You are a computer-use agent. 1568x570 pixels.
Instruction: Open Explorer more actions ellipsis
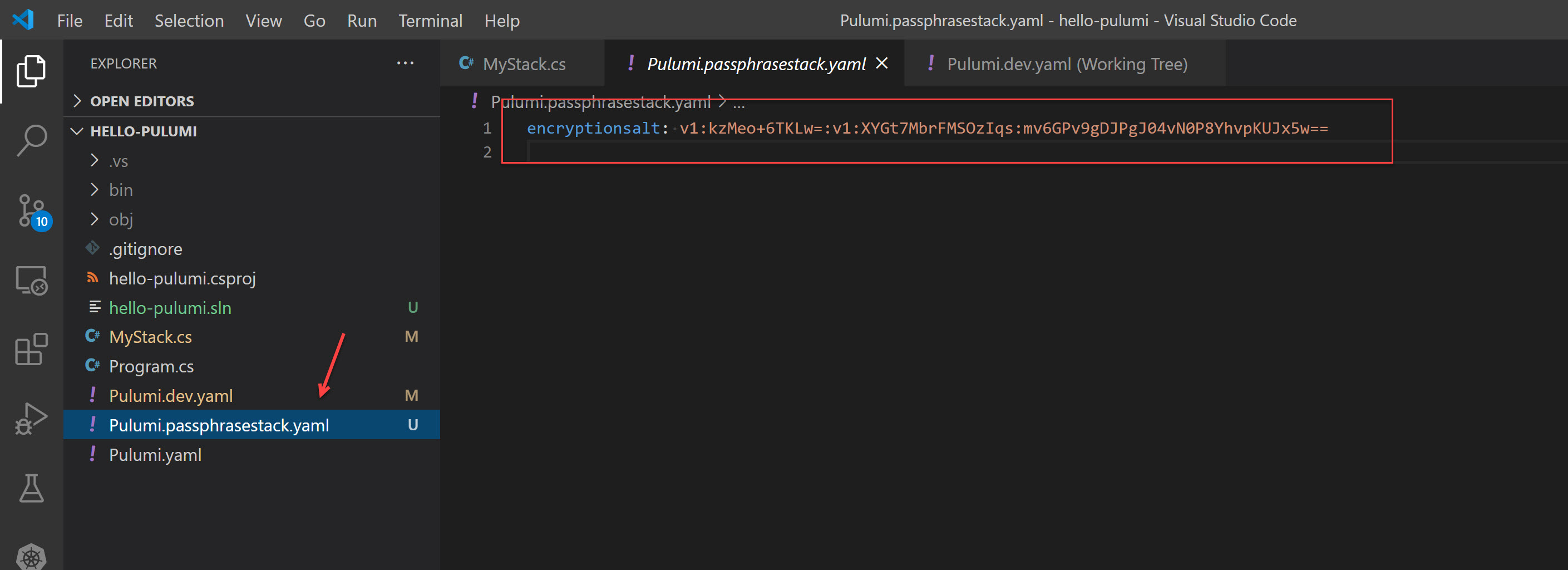[405, 63]
